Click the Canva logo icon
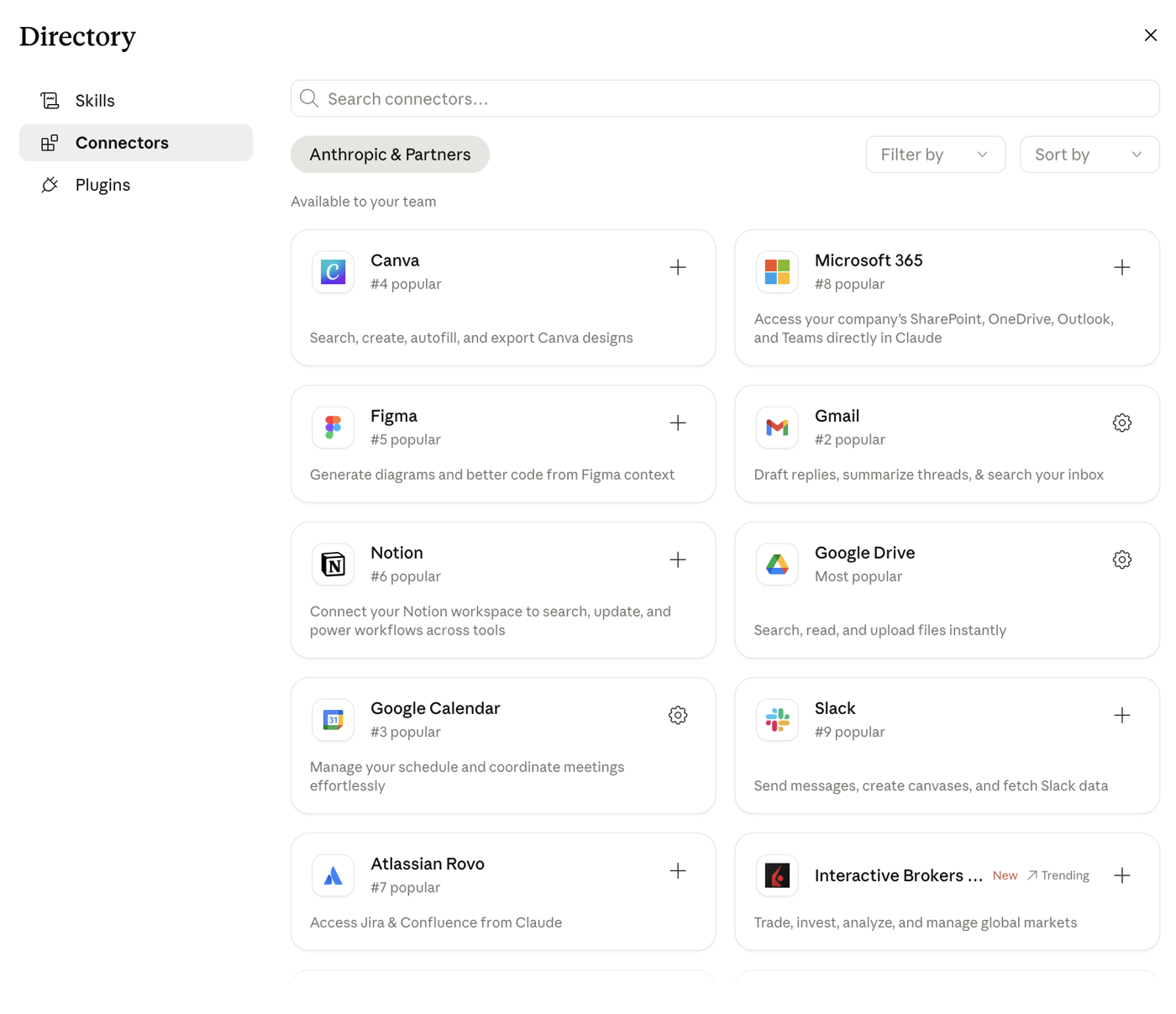The width and height of the screenshot is (1176, 1014). pos(333,272)
